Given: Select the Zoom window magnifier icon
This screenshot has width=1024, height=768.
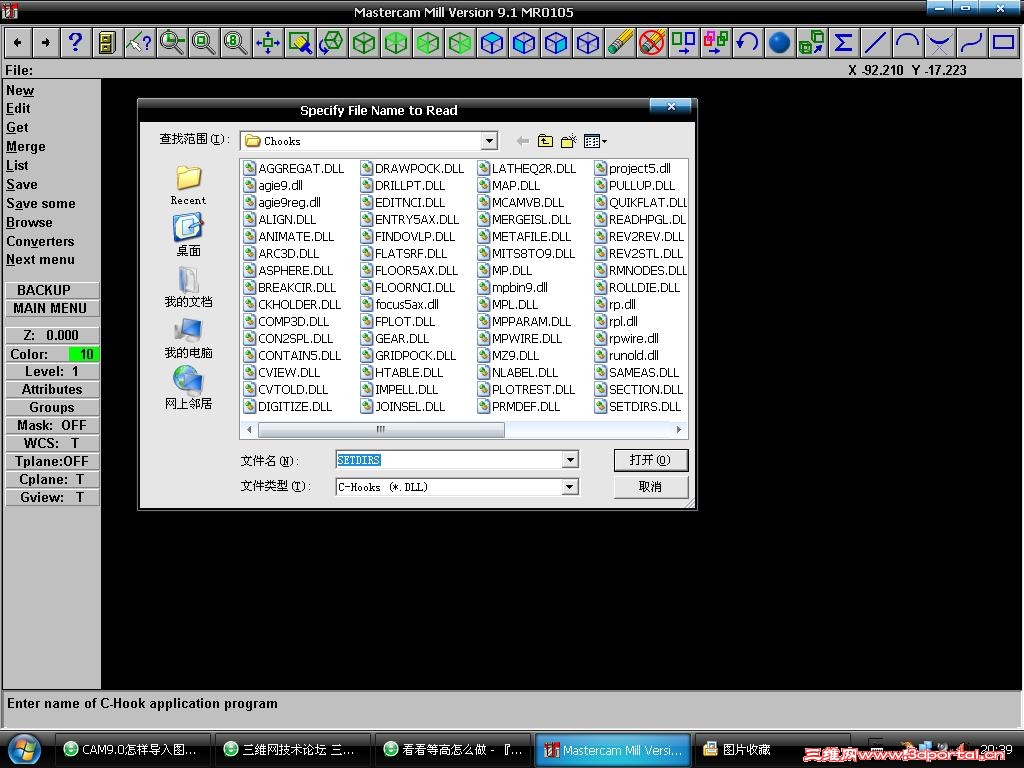Looking at the screenshot, I should (x=172, y=43).
